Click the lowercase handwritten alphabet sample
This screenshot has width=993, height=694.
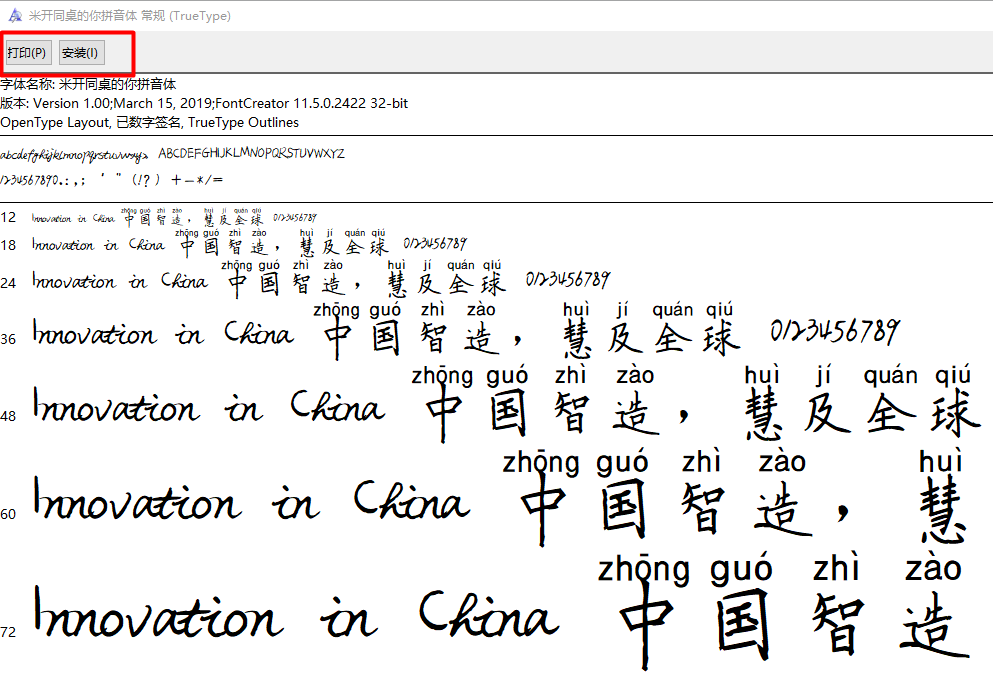click(x=75, y=155)
